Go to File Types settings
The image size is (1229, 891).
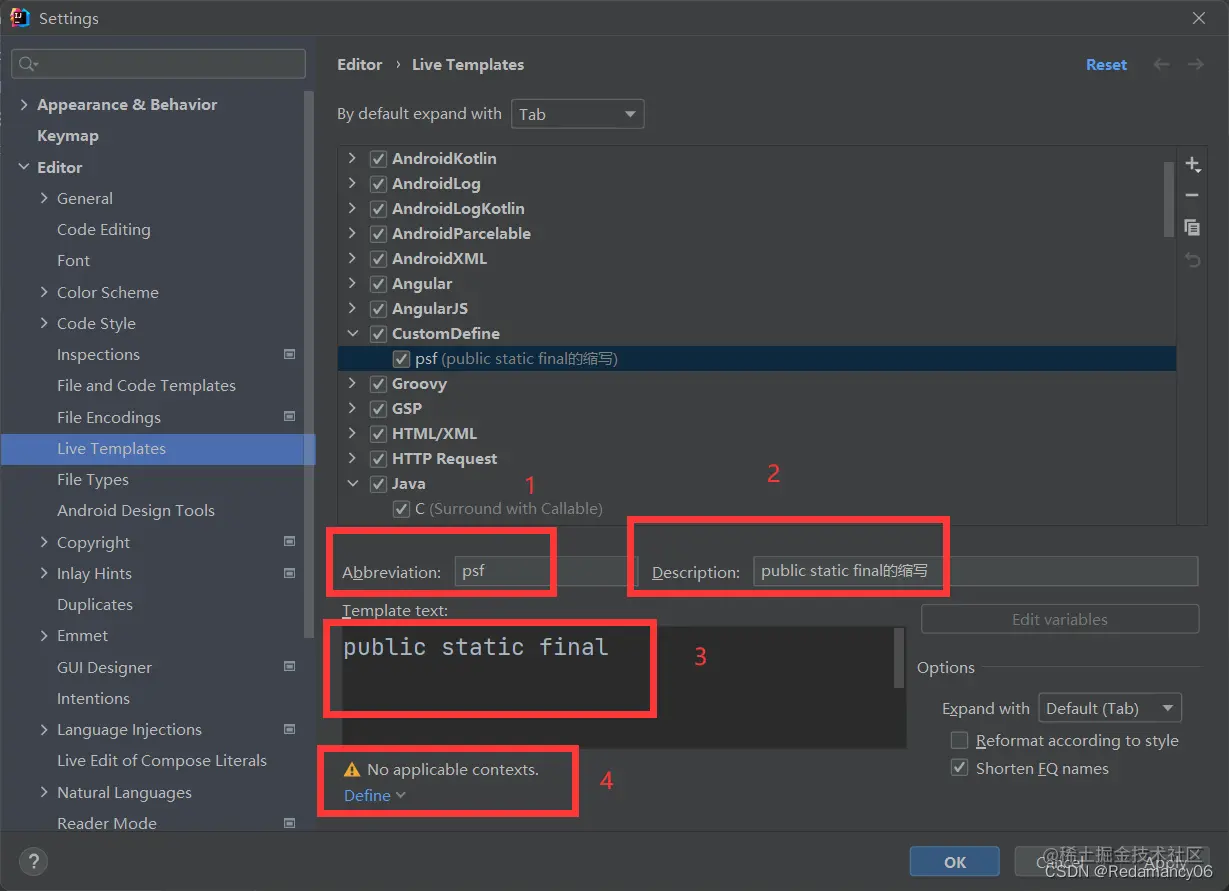click(93, 480)
